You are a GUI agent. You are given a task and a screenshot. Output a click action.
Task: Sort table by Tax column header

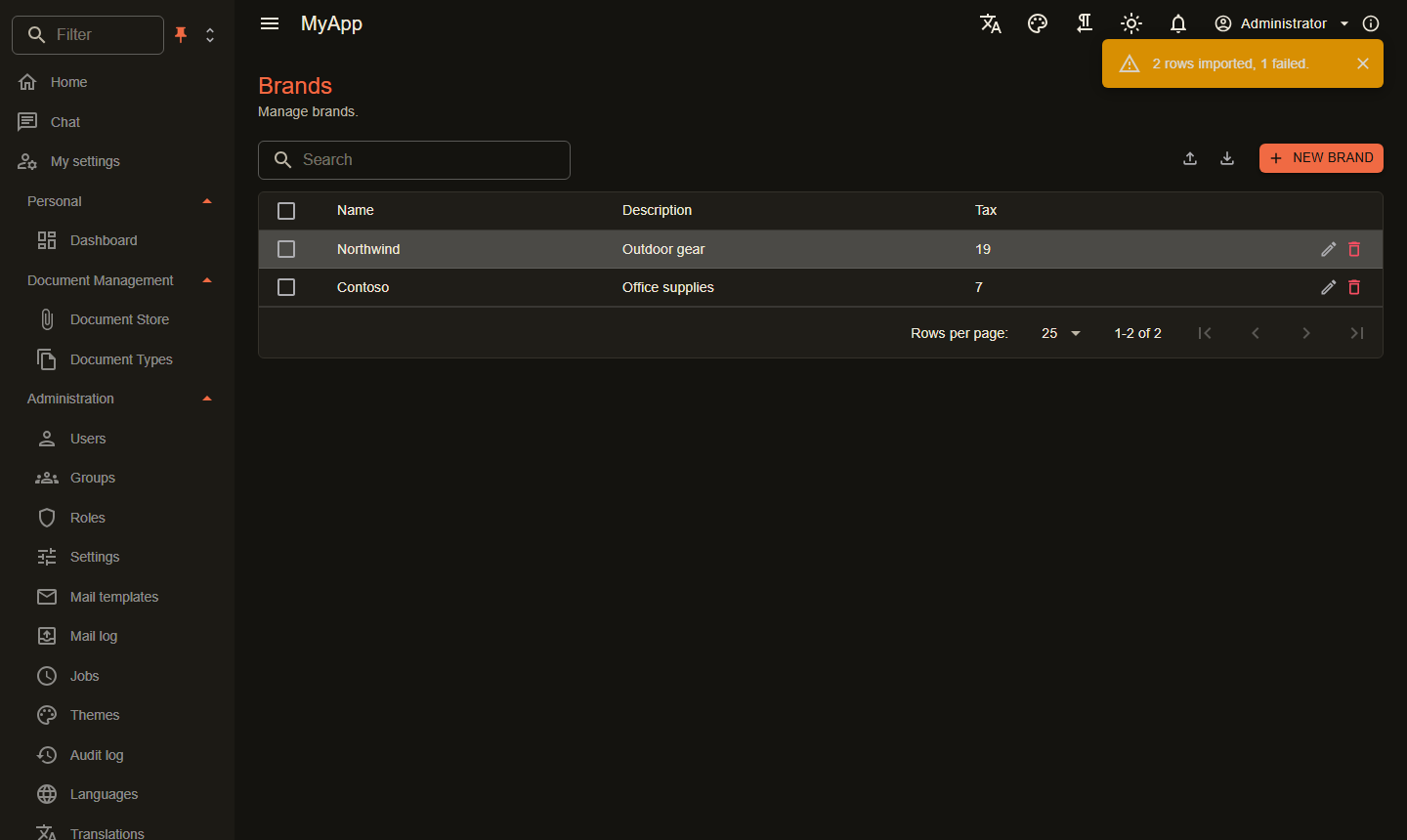click(x=986, y=210)
